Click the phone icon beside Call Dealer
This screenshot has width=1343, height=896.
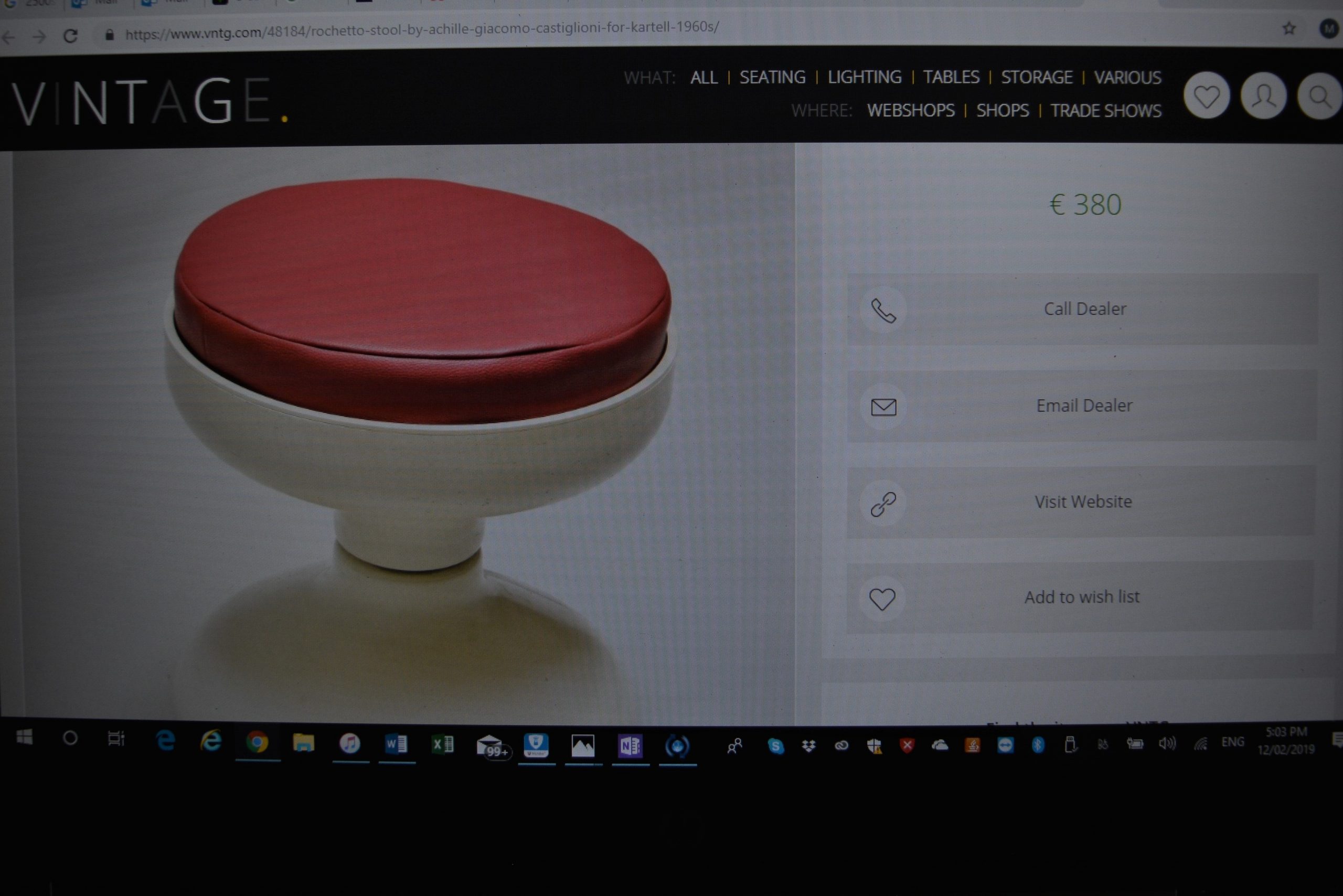pyautogui.click(x=883, y=310)
